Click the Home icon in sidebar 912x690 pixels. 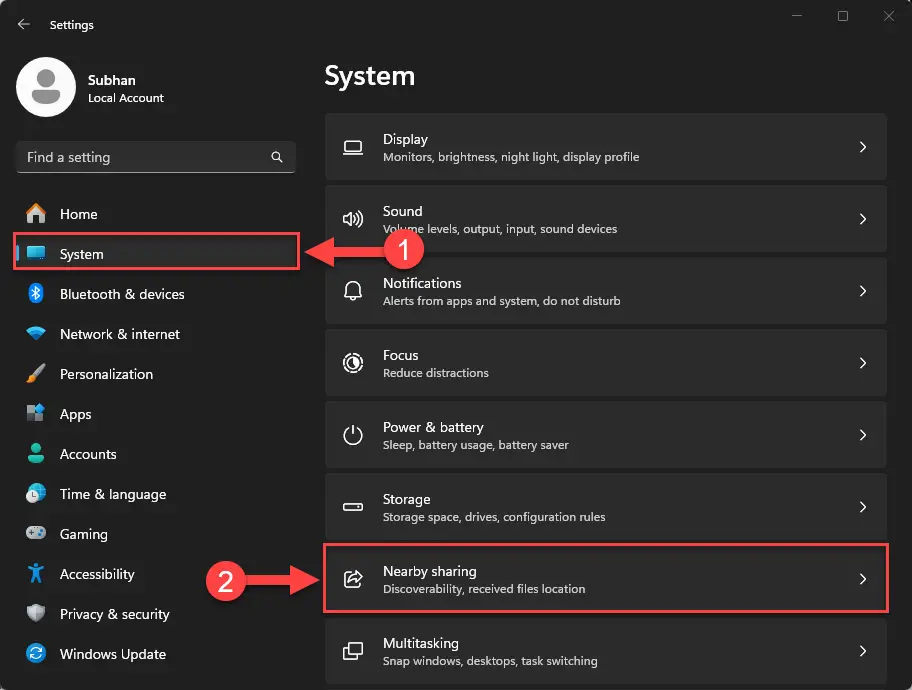coord(36,214)
